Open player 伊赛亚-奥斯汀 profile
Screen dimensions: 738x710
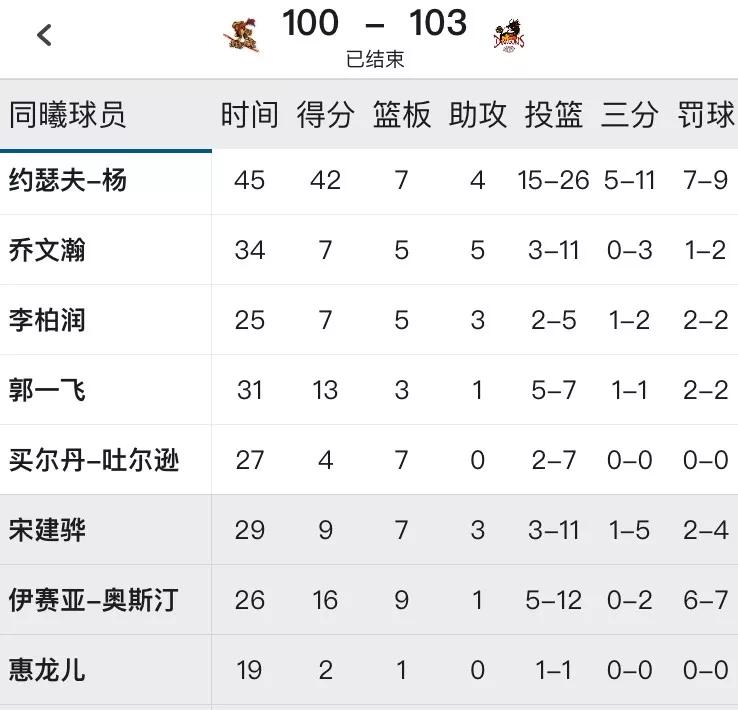pos(94,600)
